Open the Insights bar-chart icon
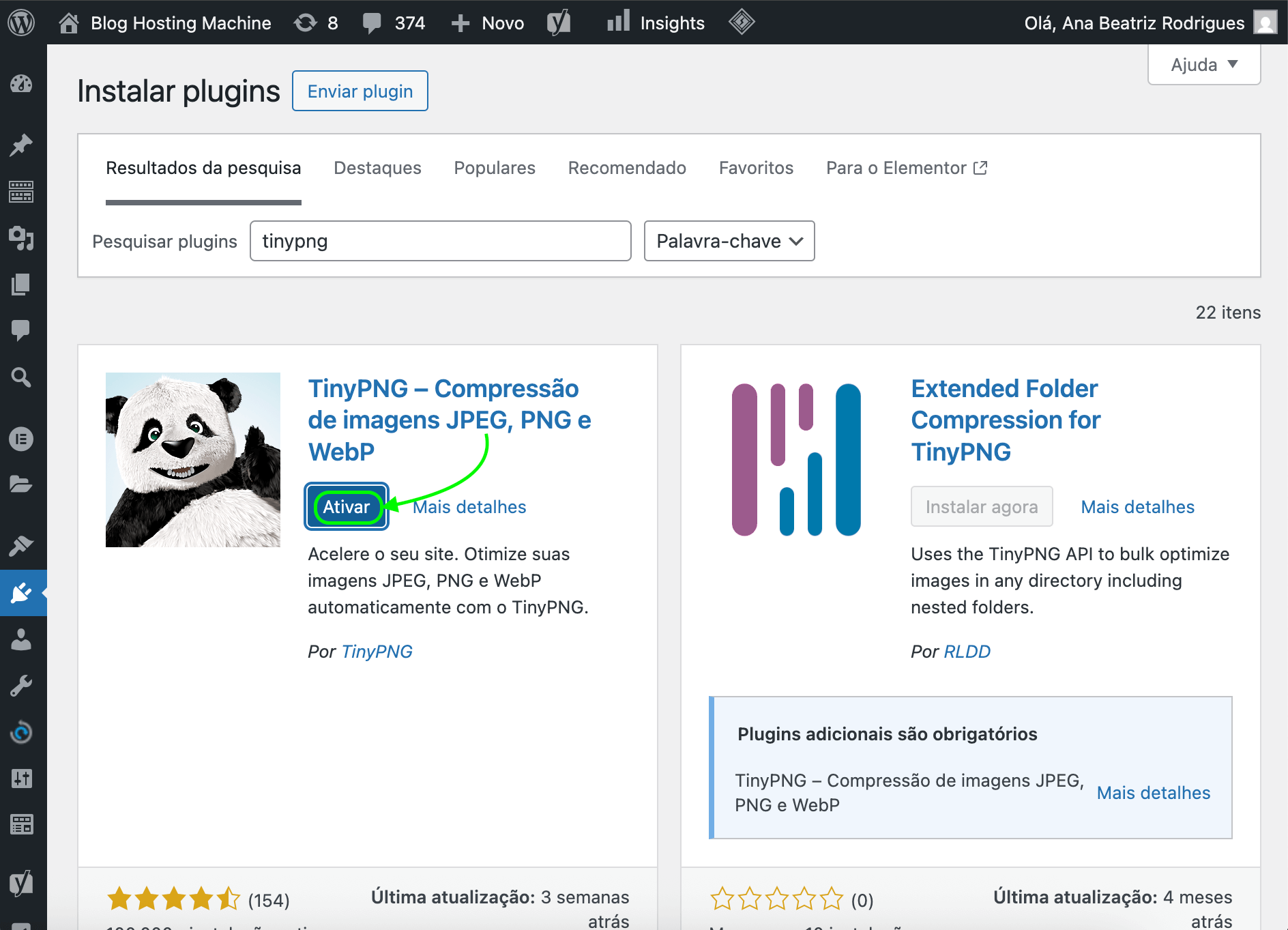1288x930 pixels. click(x=618, y=21)
